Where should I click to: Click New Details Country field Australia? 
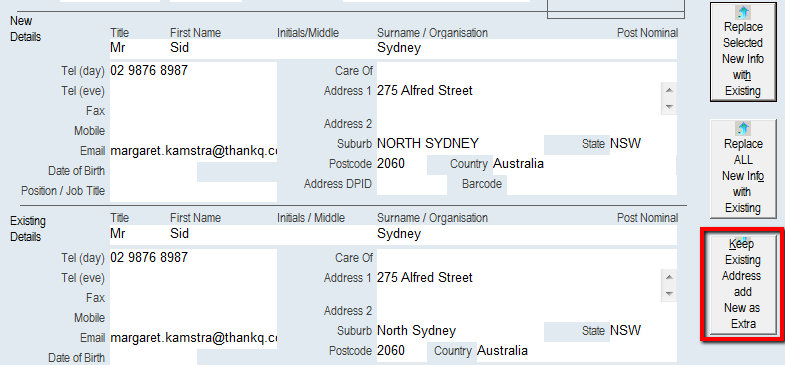(584, 164)
